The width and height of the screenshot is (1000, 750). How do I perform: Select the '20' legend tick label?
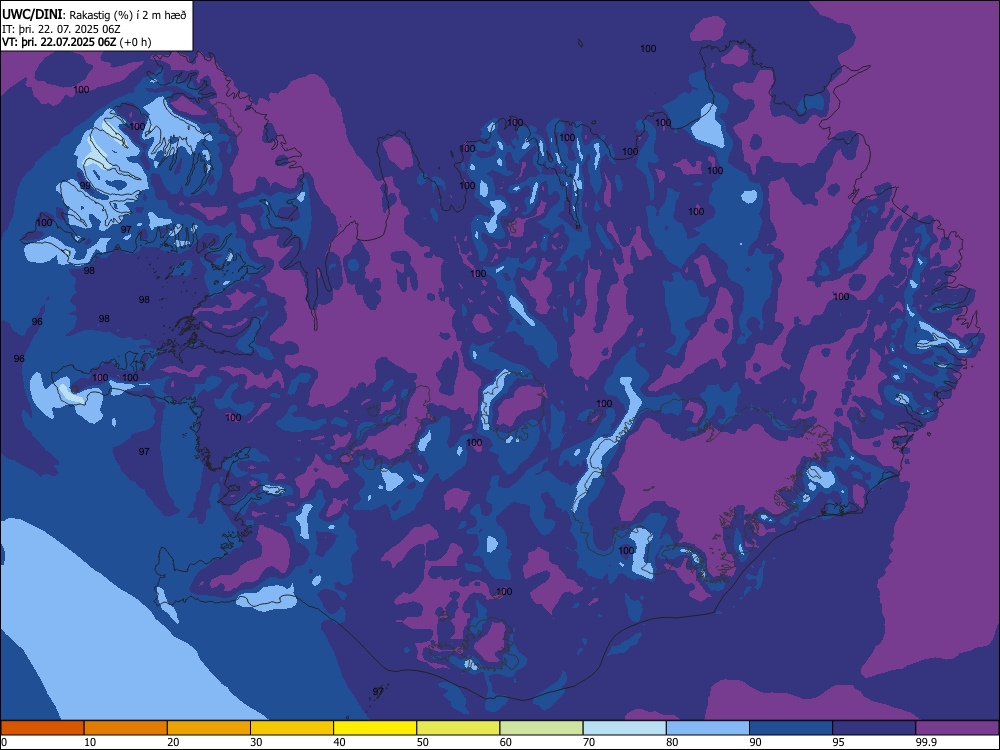pyautogui.click(x=173, y=742)
